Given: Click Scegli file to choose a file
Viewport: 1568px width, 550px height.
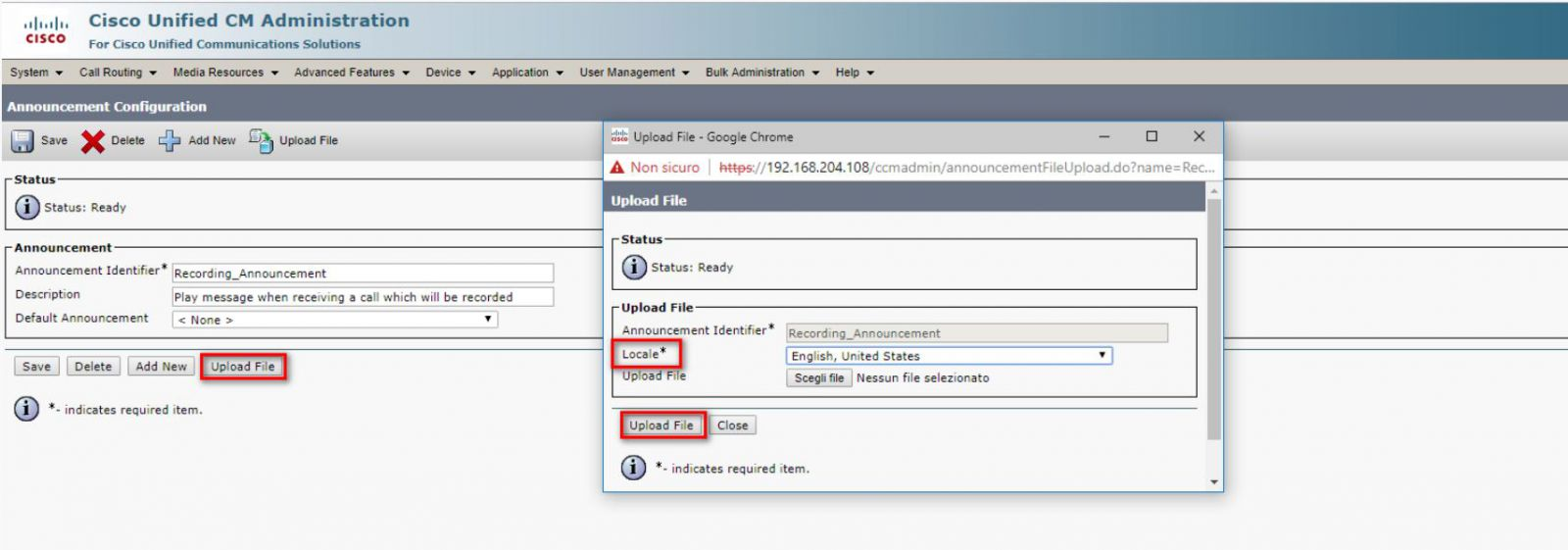Looking at the screenshot, I should click(x=818, y=378).
